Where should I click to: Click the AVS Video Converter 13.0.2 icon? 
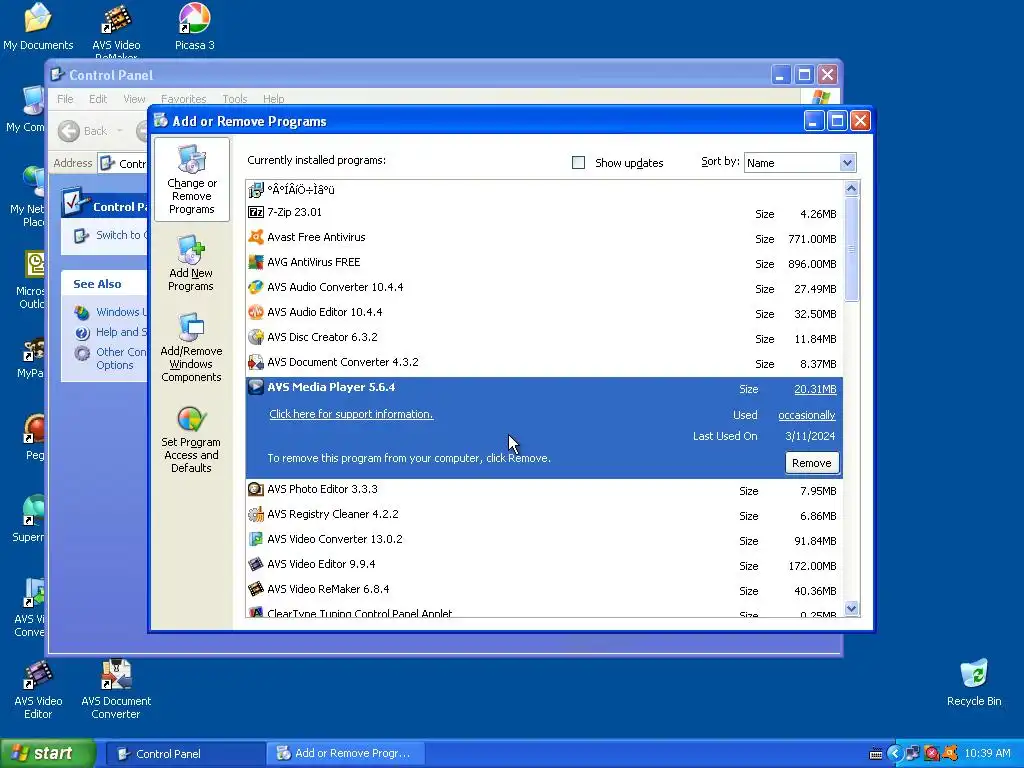click(x=256, y=539)
